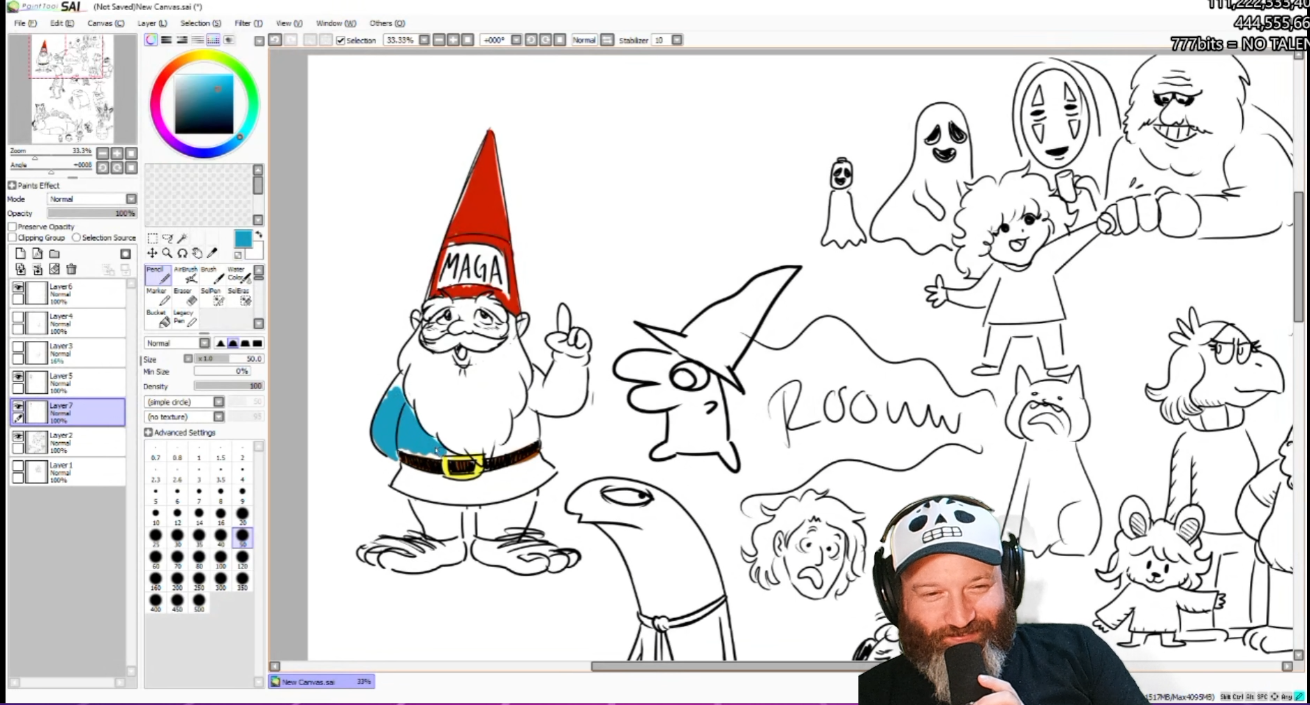Screen dimensions: 1310x705
Task: Select the Eyedropper color picker tool
Action: tap(212, 253)
